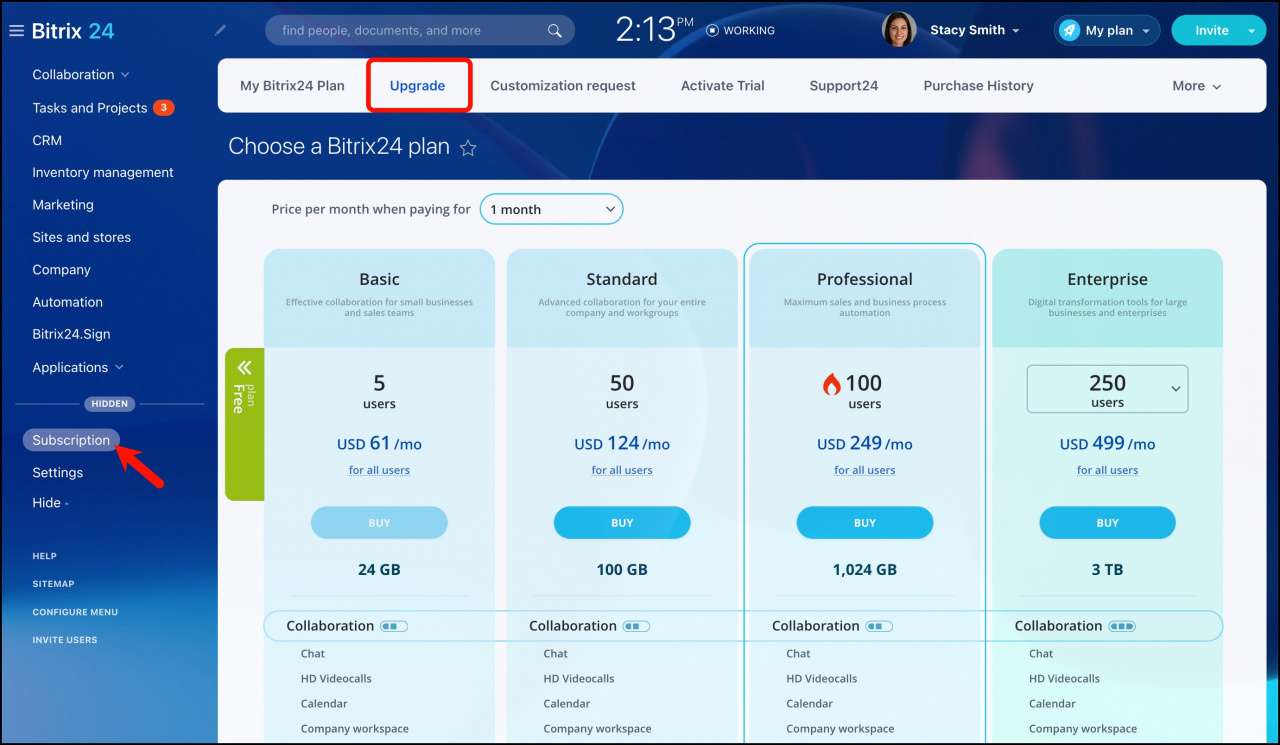Viewport: 1280px width, 745px height.
Task: Click the INVITE USERS link
Action: coord(65,640)
